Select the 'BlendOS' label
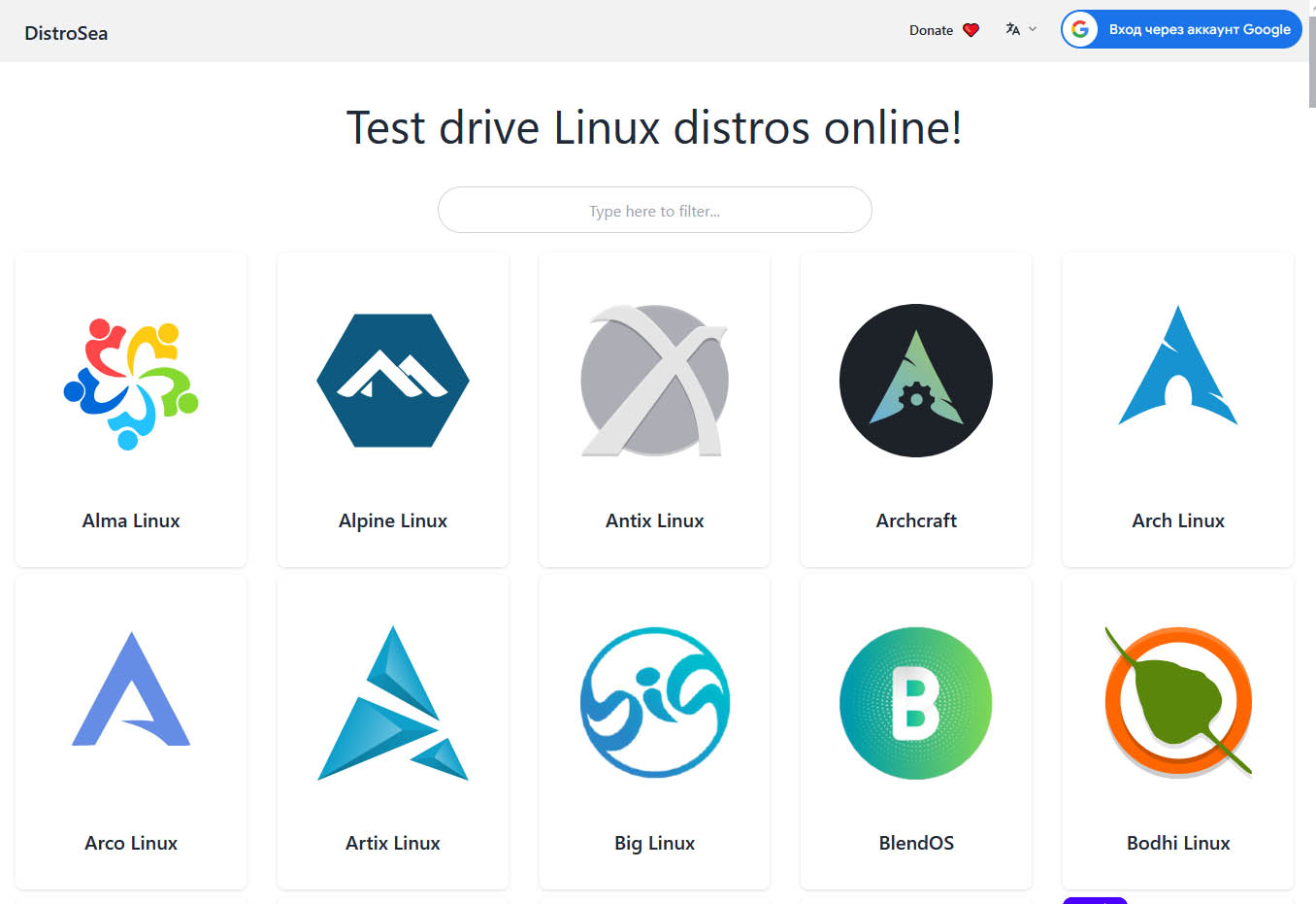Image resolution: width=1316 pixels, height=904 pixels. pos(916,843)
